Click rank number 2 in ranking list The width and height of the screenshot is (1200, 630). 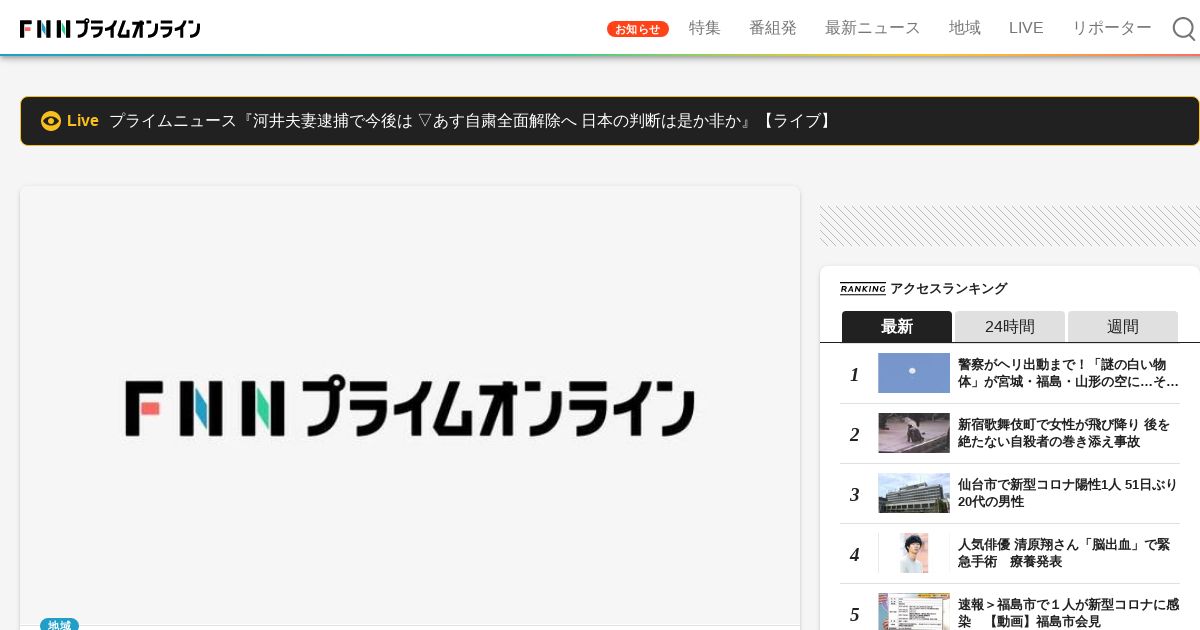tap(855, 434)
